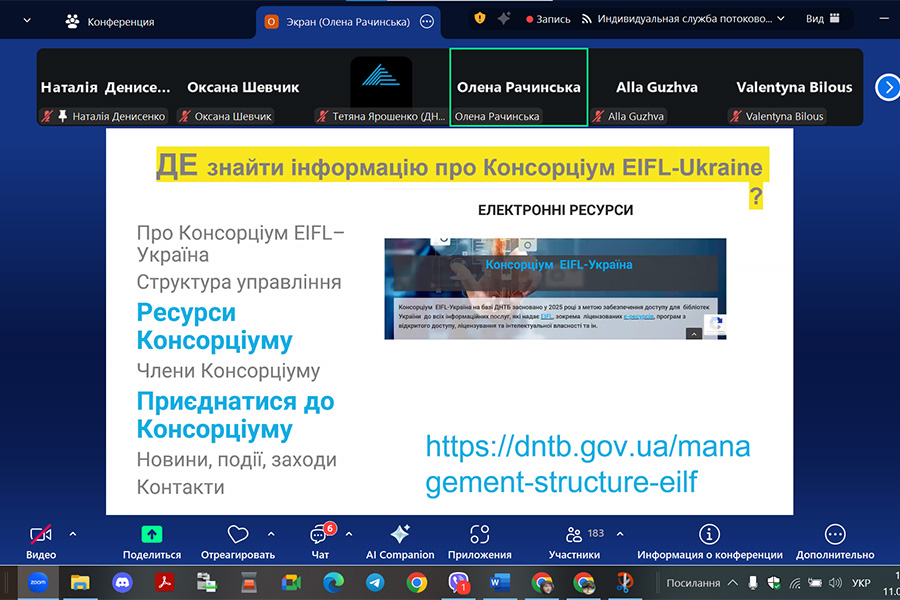Click the Члени Консорціуму slide item
Viewport: 900px width, 600px height.
coord(228,370)
